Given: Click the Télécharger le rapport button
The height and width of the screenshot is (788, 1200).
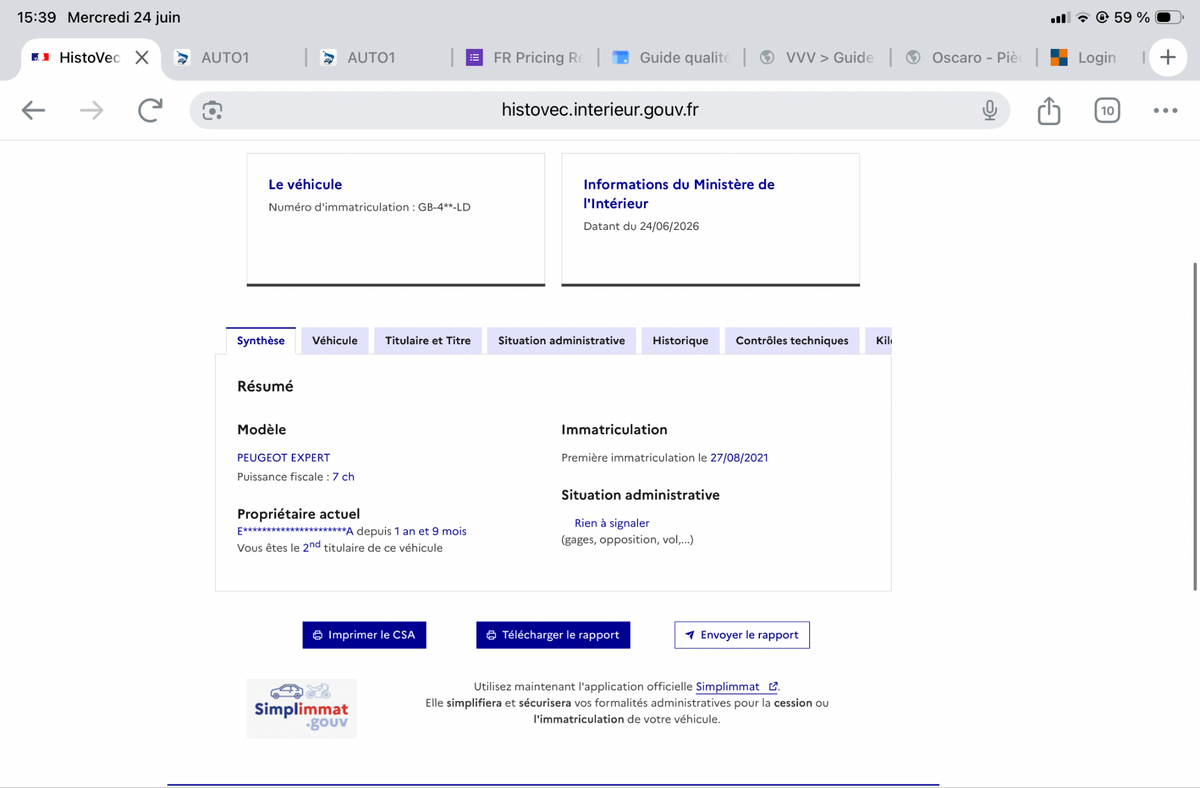Looking at the screenshot, I should point(553,635).
